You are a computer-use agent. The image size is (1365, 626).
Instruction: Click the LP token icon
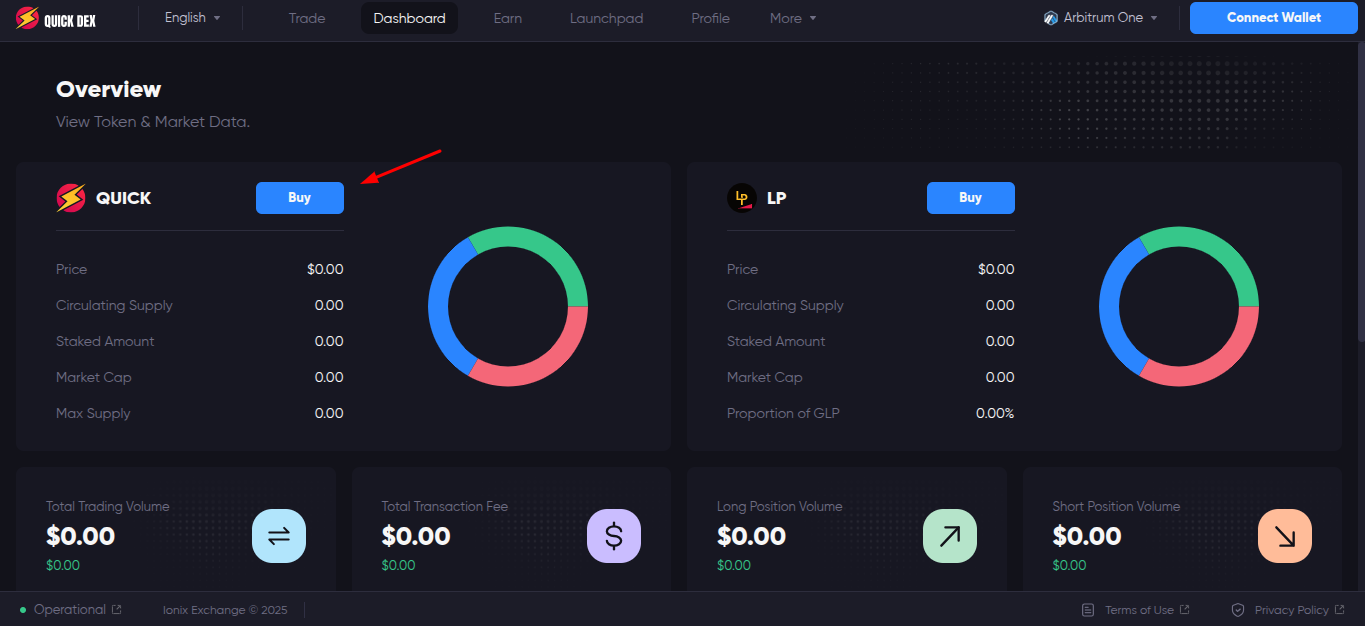[x=741, y=198]
